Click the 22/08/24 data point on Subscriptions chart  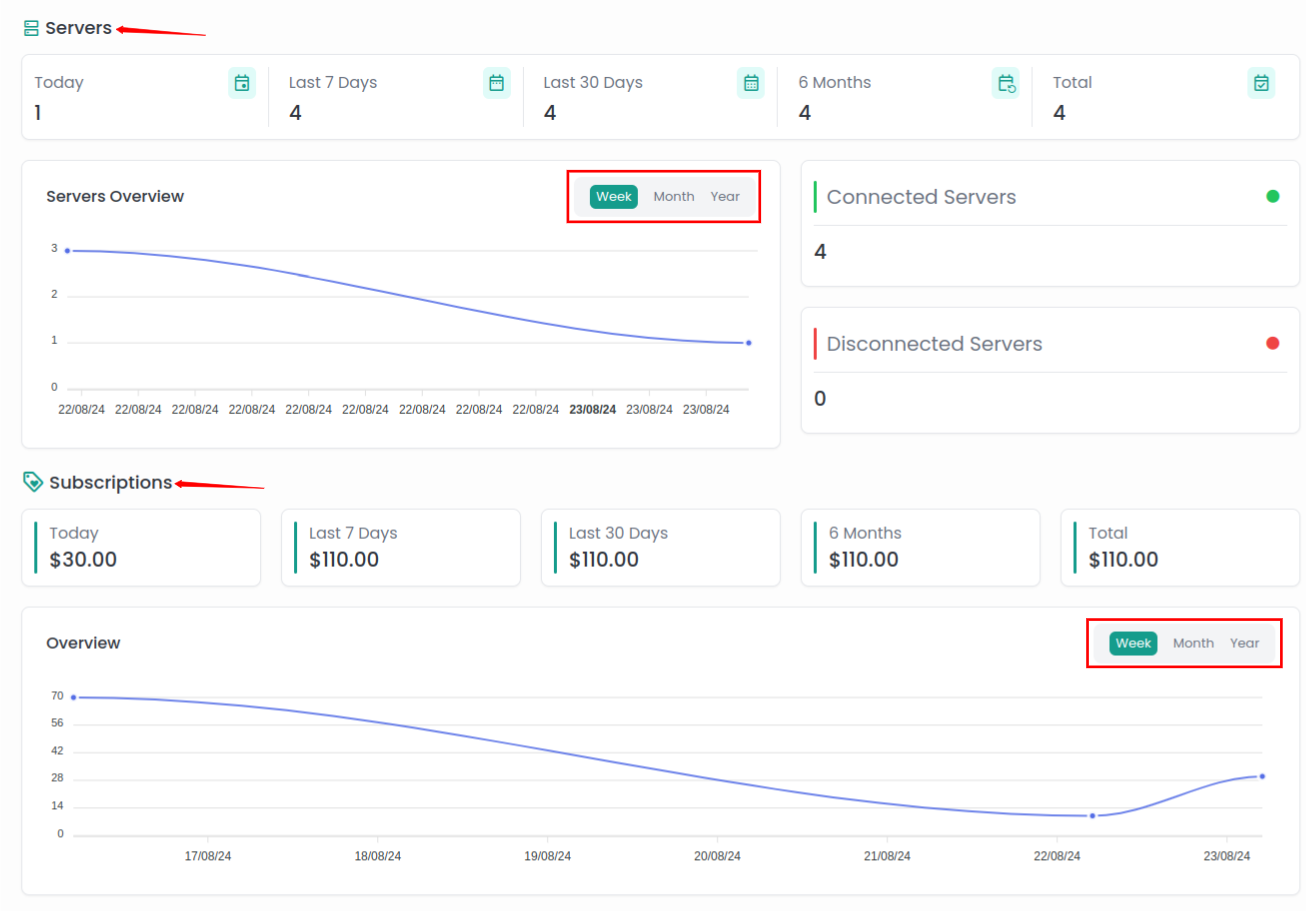click(1092, 816)
